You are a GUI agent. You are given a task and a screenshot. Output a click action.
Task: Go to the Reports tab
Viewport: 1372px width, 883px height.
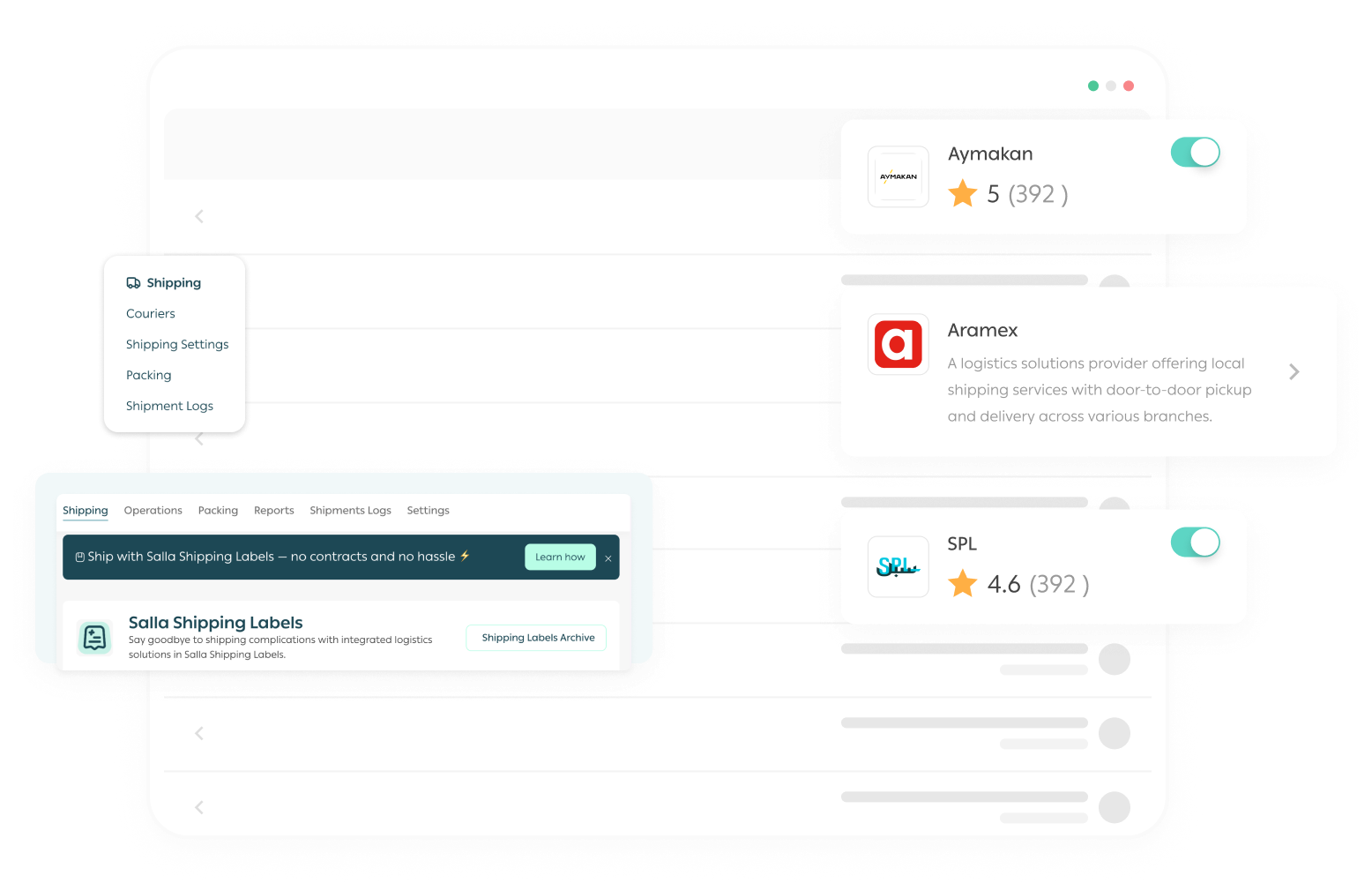[274, 511]
